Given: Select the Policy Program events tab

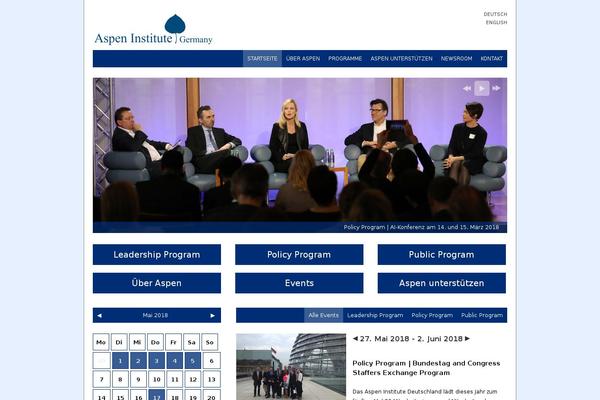Looking at the screenshot, I should (x=432, y=315).
